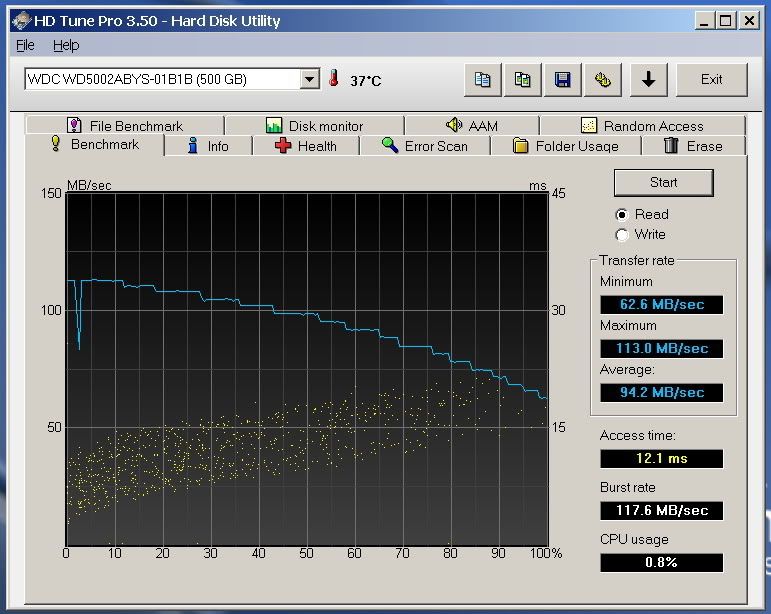
Task: Click the Average transfer rate value field
Action: pos(661,392)
